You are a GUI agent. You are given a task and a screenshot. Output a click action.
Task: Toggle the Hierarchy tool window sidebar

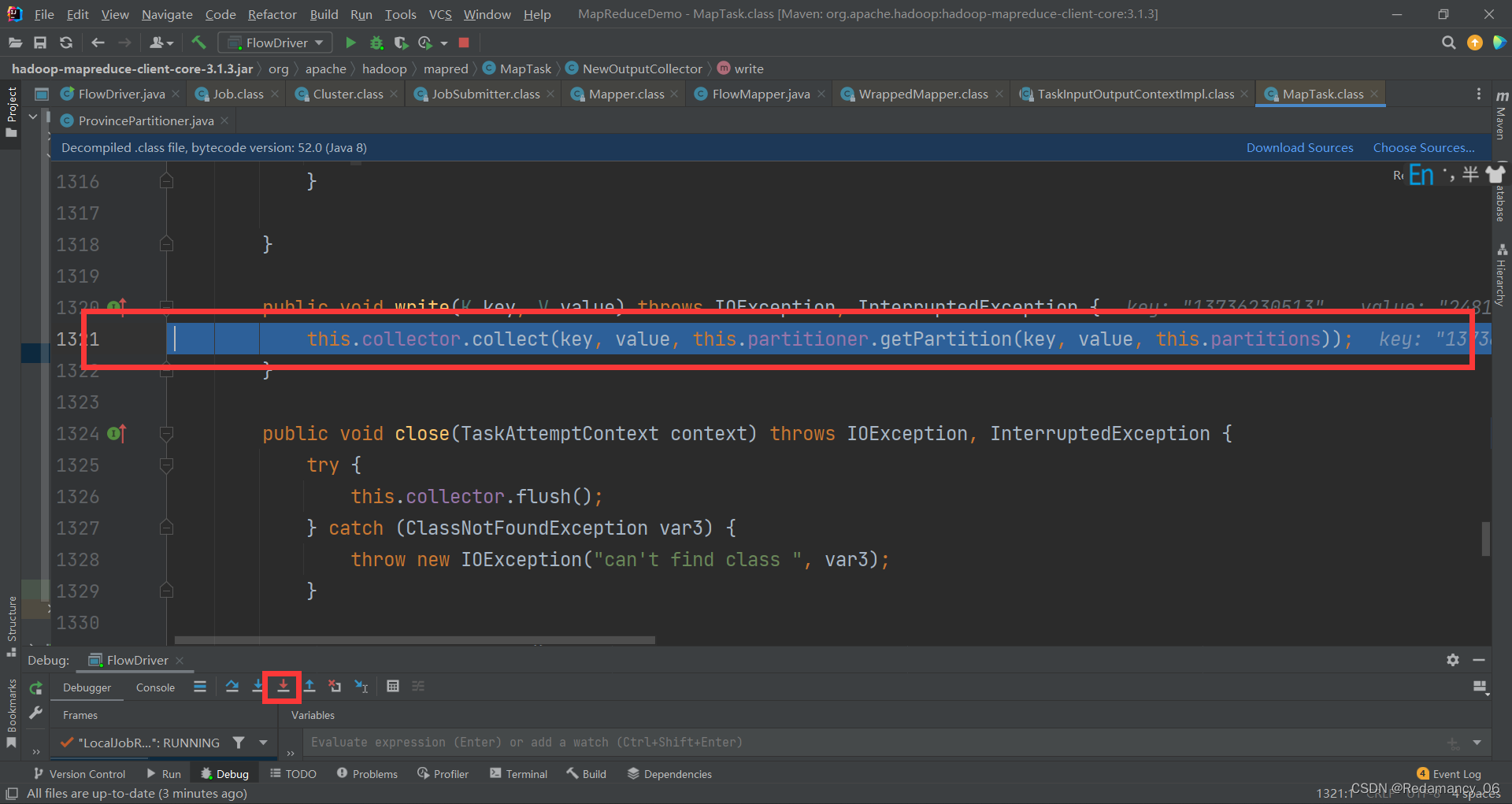1501,274
